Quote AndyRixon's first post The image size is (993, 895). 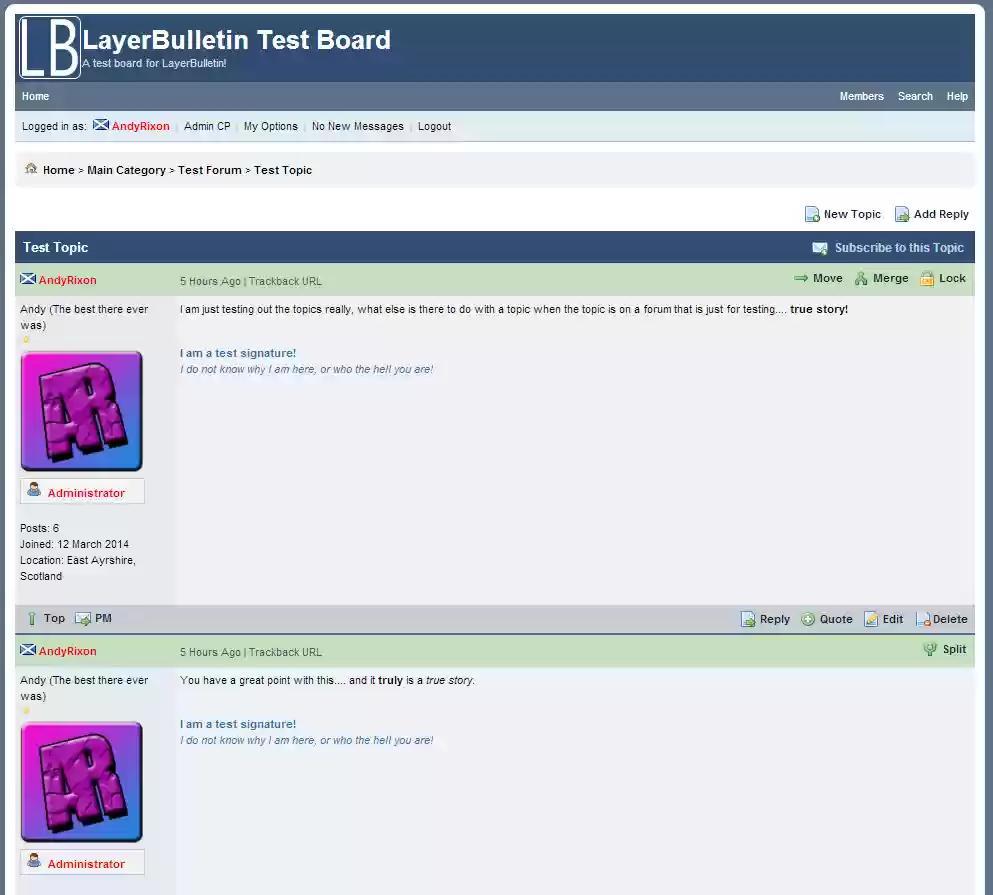point(827,618)
